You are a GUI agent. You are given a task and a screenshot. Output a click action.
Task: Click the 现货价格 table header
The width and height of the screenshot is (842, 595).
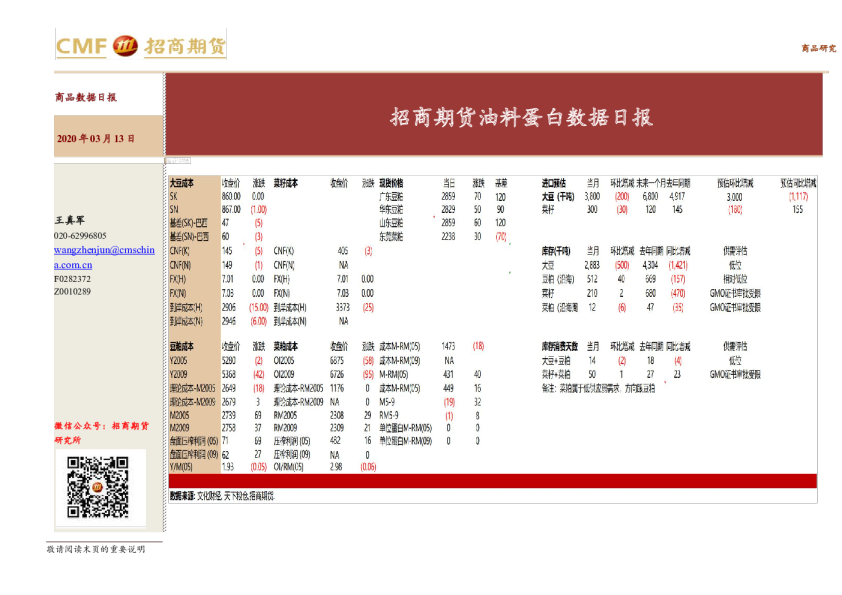(391, 183)
